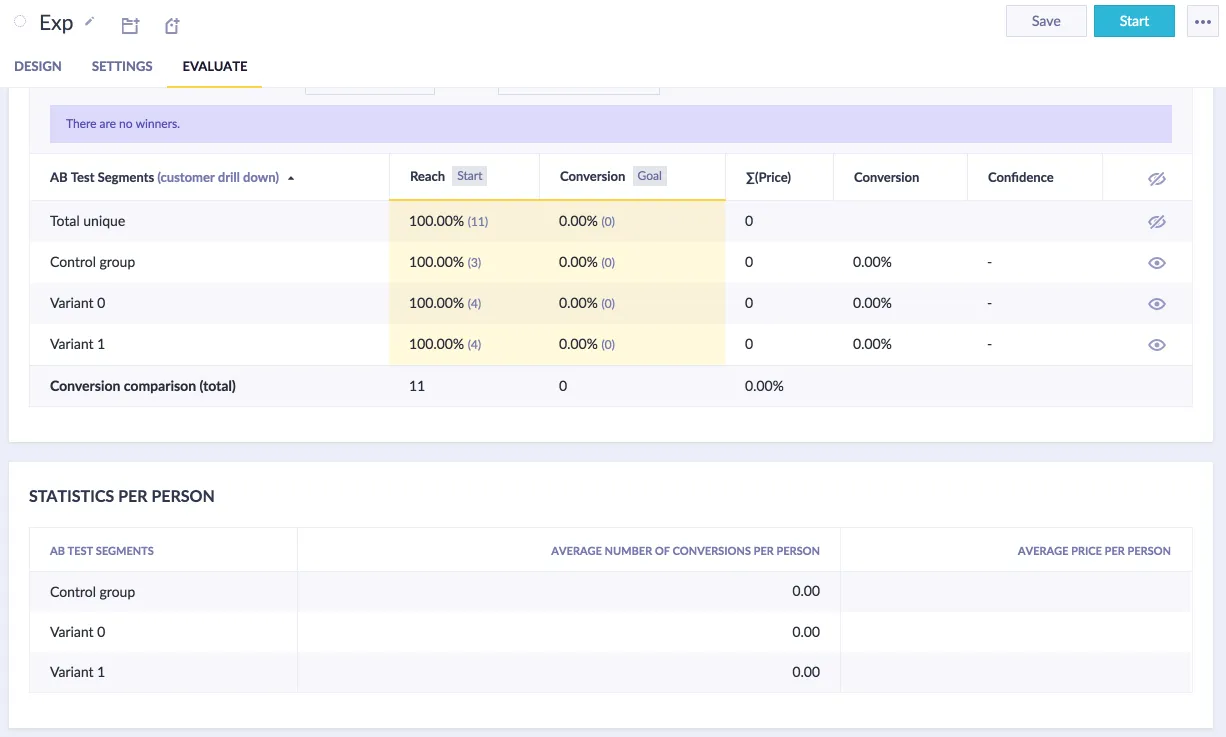Click the status circle before Exp
This screenshot has width=1226, height=737.
[20, 21]
